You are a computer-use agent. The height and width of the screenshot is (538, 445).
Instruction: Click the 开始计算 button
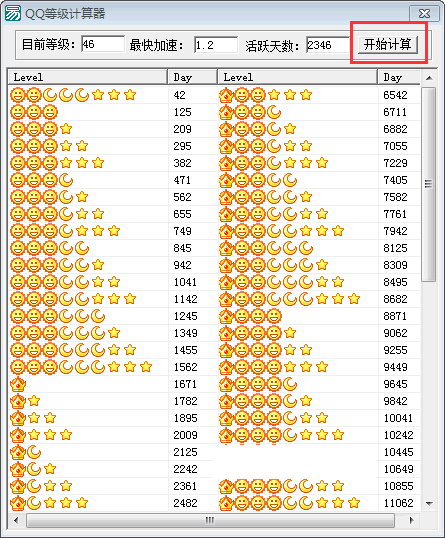[x=388, y=45]
